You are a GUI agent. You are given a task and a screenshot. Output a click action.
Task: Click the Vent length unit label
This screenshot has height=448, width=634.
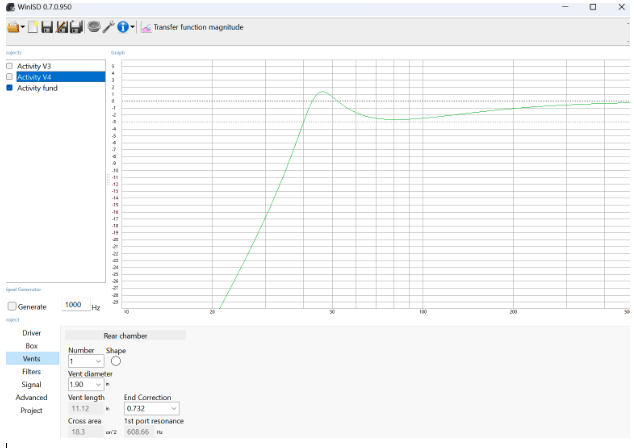point(108,409)
